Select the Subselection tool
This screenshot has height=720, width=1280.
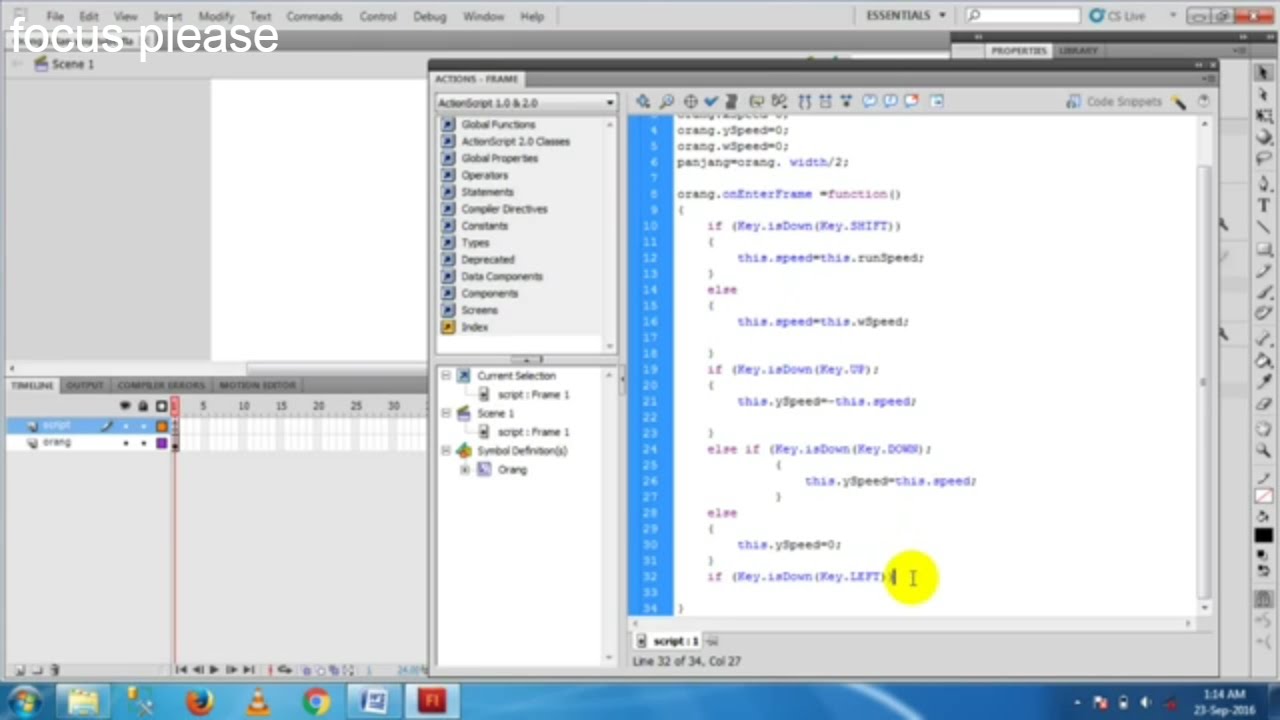click(1264, 96)
